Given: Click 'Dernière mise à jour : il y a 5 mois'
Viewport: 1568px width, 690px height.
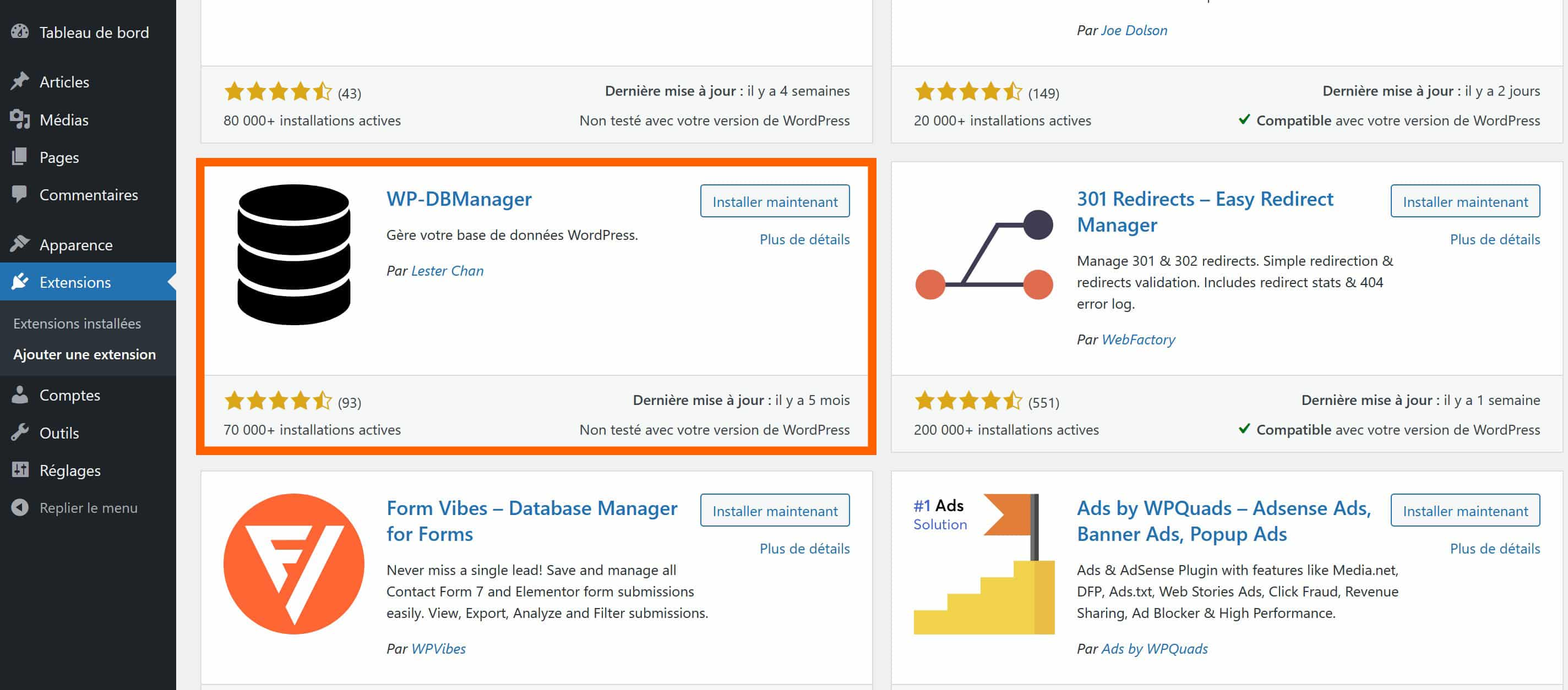Looking at the screenshot, I should click(741, 400).
